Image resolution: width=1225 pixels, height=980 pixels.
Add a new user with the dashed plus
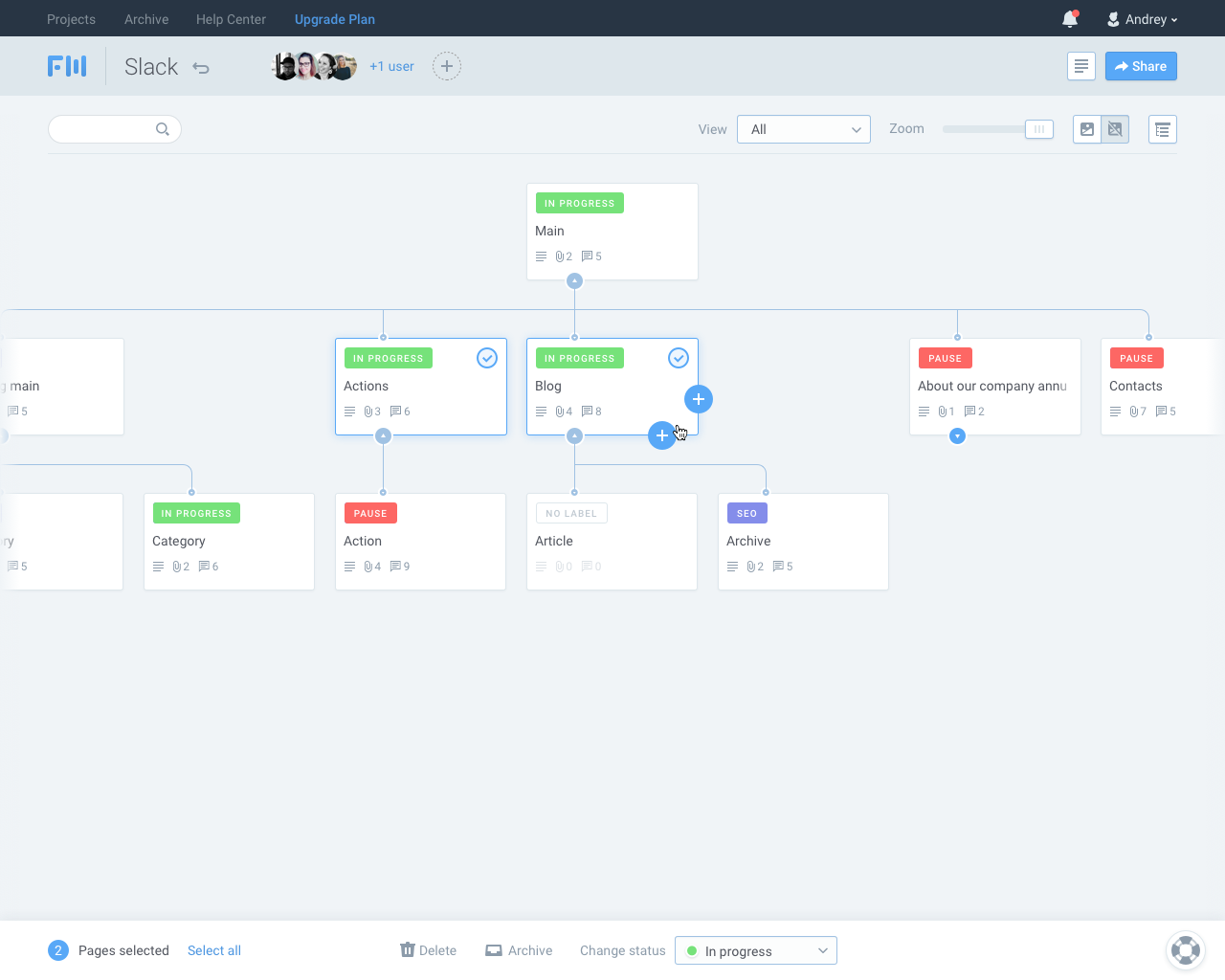click(x=447, y=66)
